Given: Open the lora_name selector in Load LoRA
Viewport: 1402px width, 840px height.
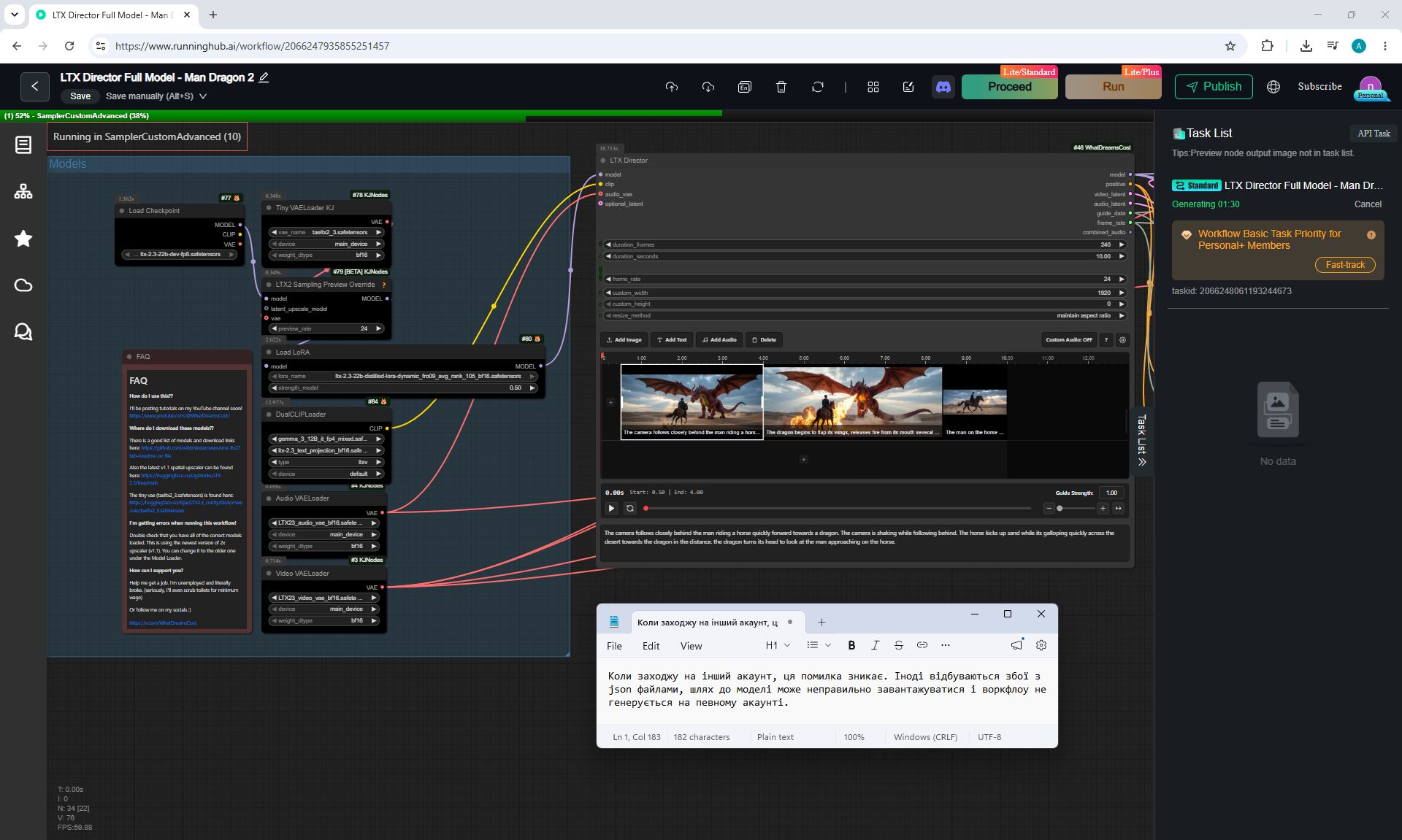Looking at the screenshot, I should 404,377.
